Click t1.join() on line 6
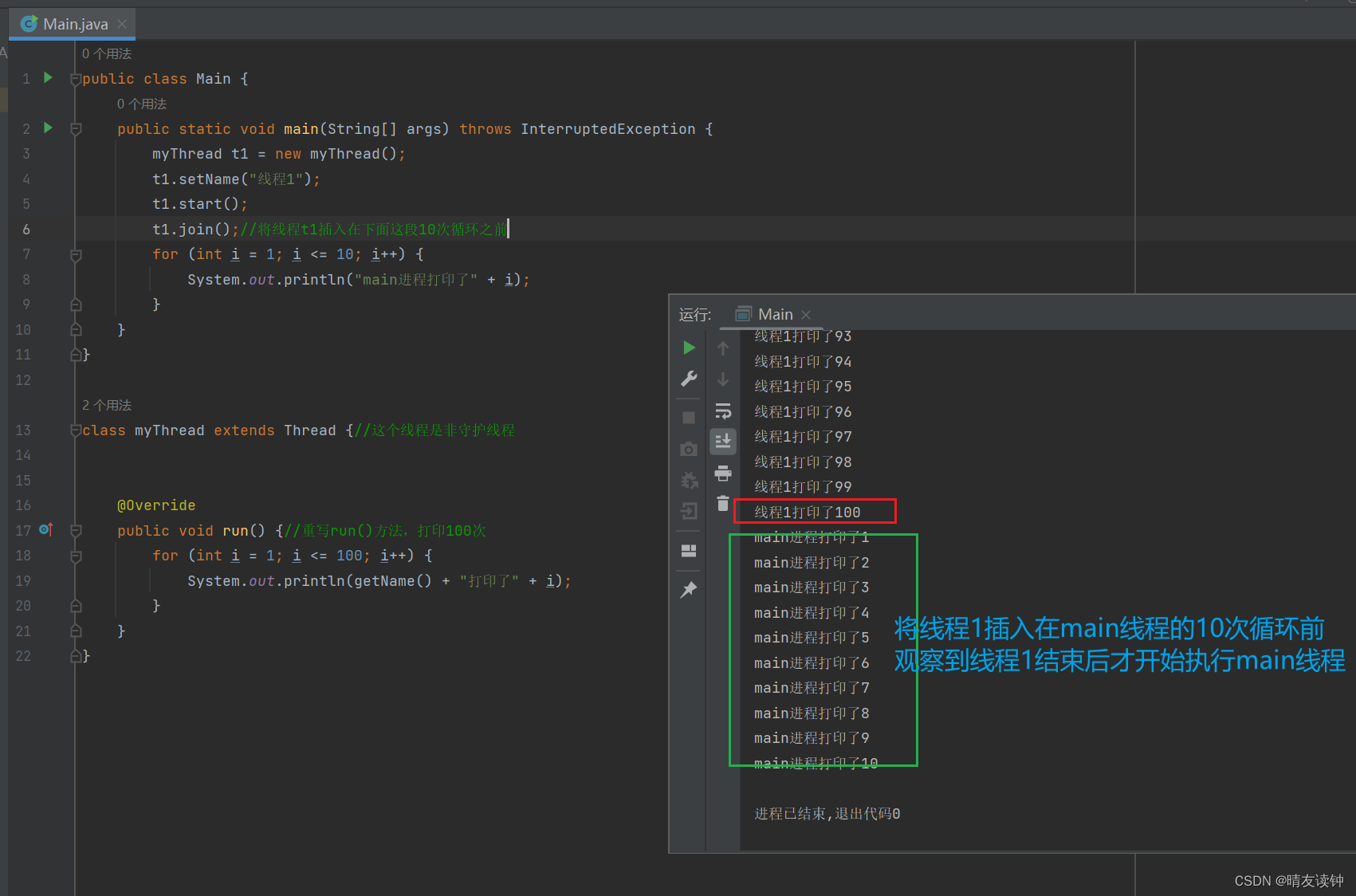The width and height of the screenshot is (1356, 896). [x=191, y=230]
